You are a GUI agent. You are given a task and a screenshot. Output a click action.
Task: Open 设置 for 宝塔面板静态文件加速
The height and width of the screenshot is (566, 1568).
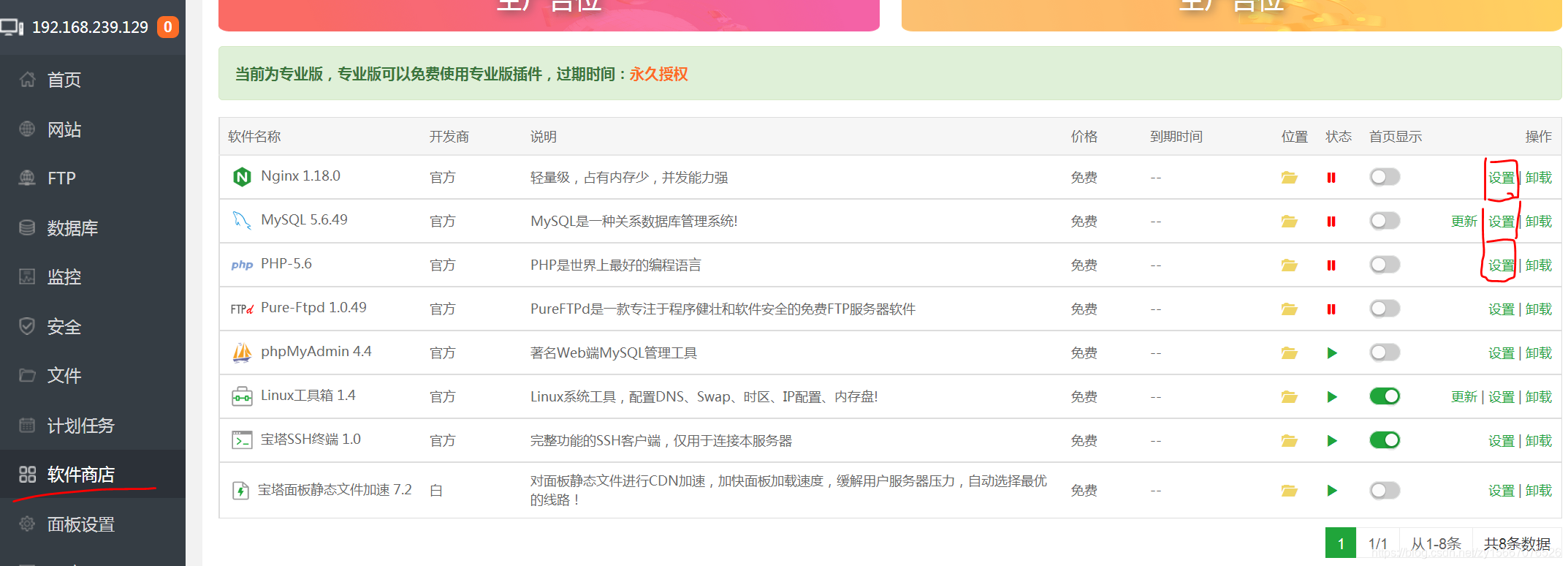(1502, 491)
